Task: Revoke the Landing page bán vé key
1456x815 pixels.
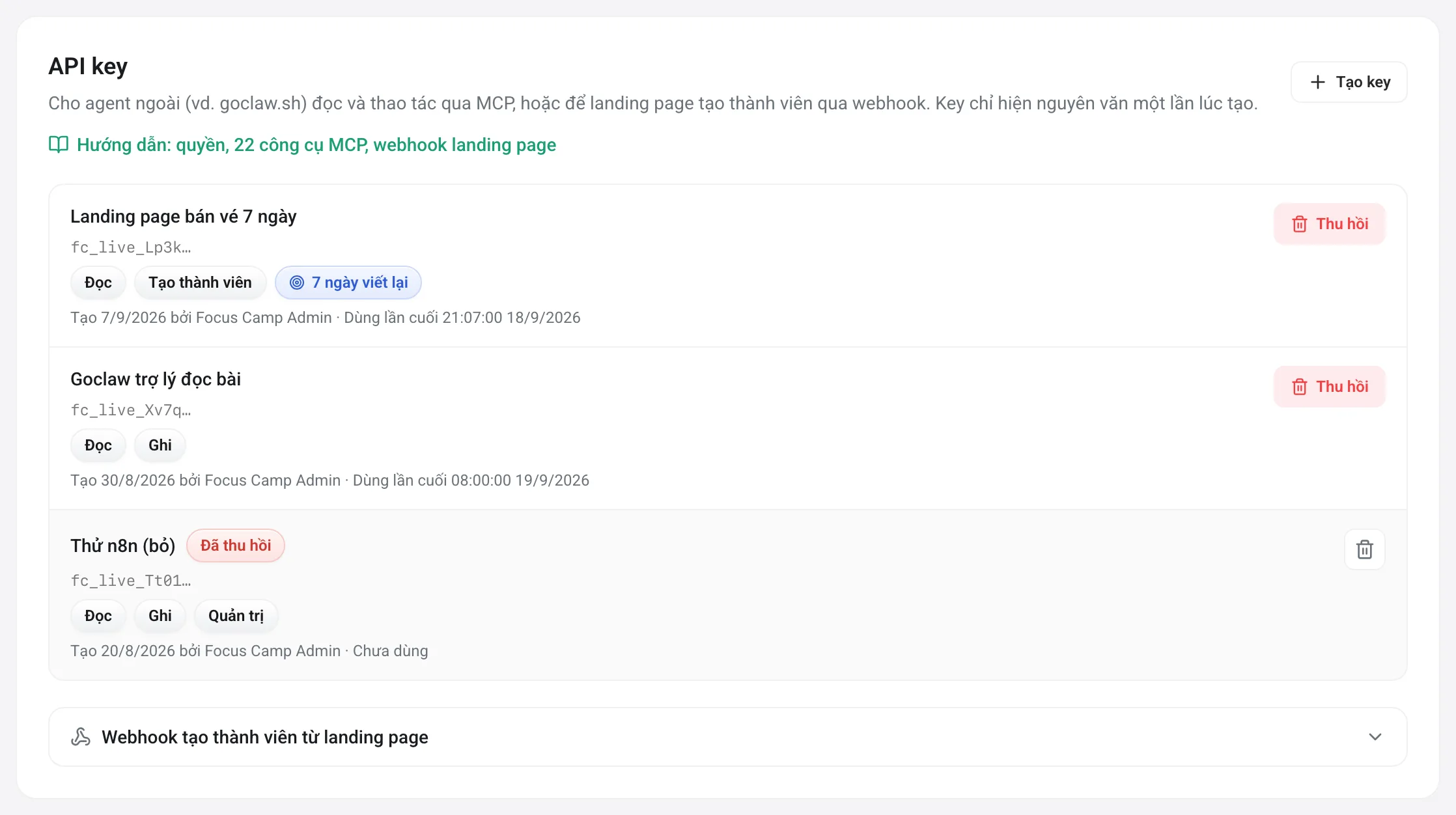Action: coord(1329,224)
